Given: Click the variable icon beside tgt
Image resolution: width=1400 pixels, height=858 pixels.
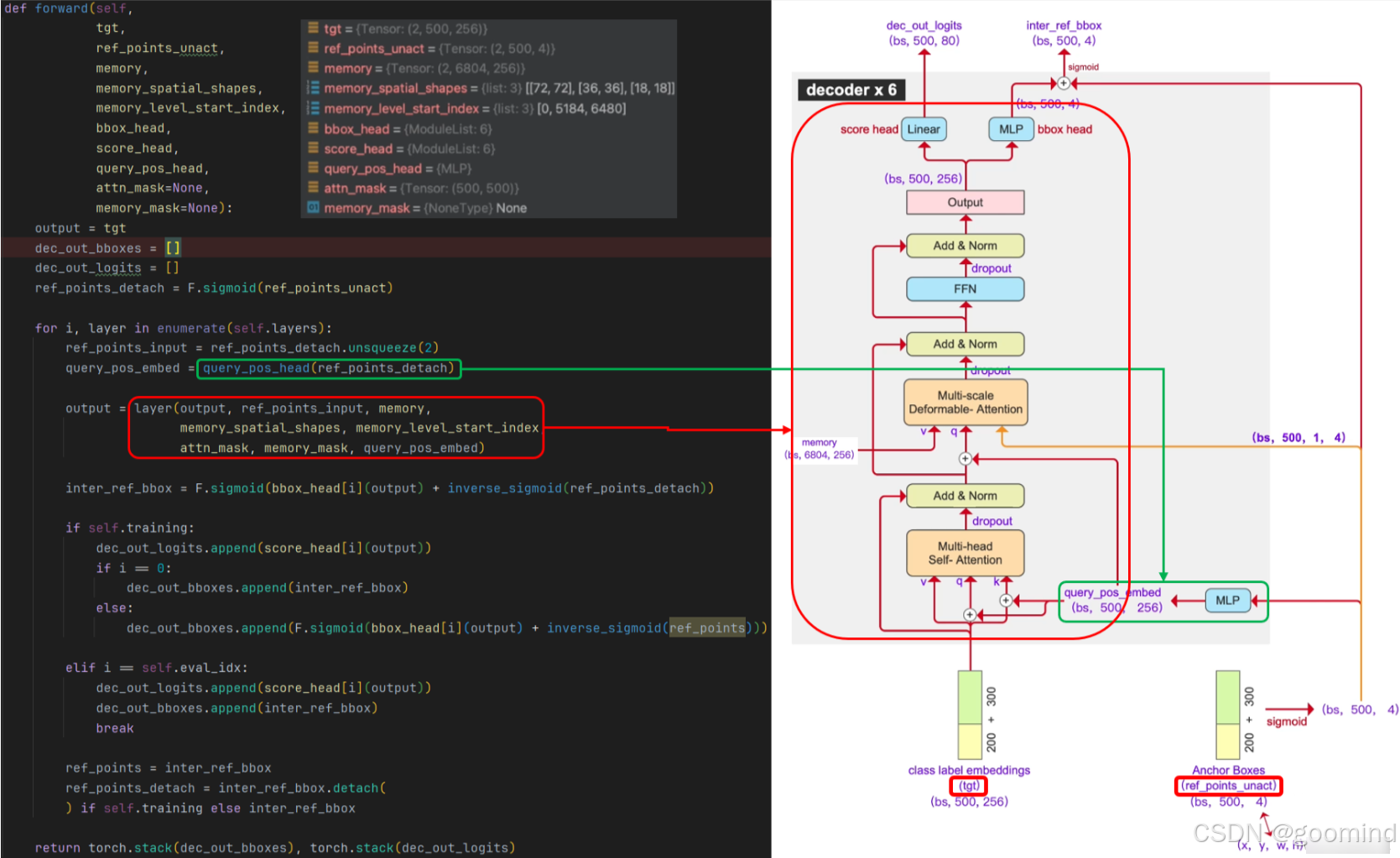Looking at the screenshot, I should click(313, 28).
